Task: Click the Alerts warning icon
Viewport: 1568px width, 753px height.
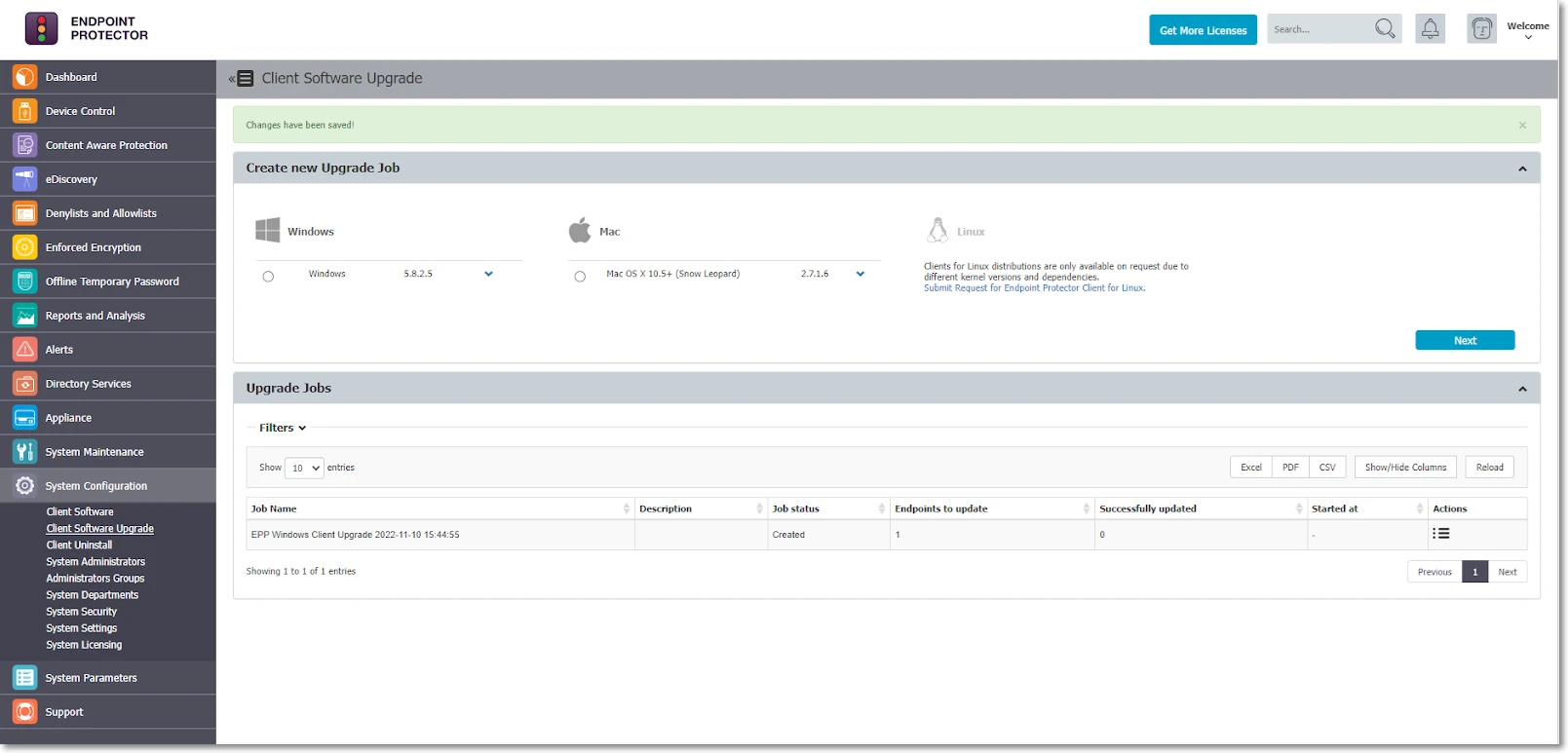Action: pos(25,350)
